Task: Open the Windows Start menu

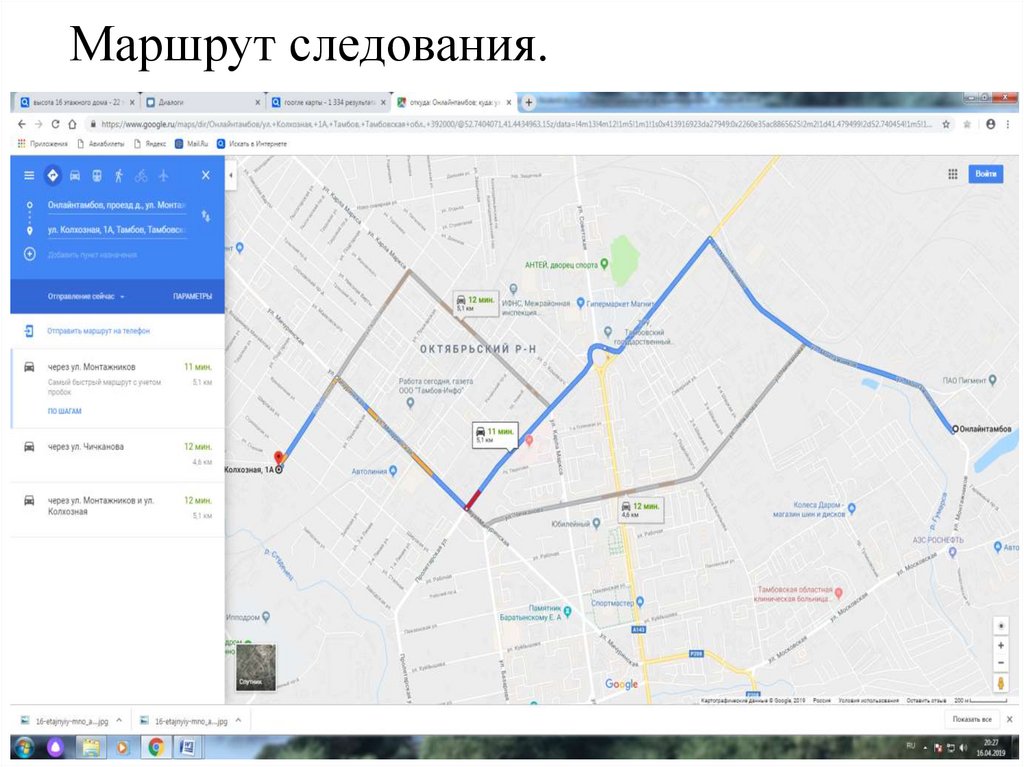Action: (24, 747)
